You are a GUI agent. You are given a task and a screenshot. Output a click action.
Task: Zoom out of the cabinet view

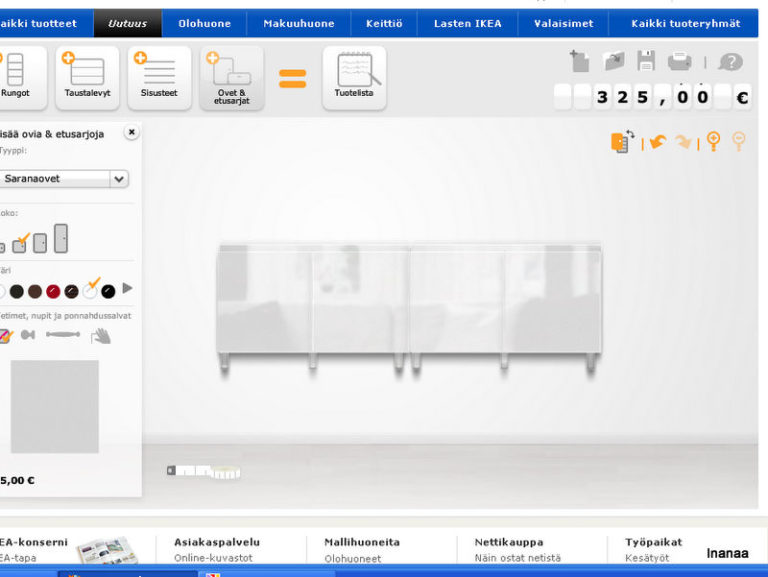(x=739, y=142)
